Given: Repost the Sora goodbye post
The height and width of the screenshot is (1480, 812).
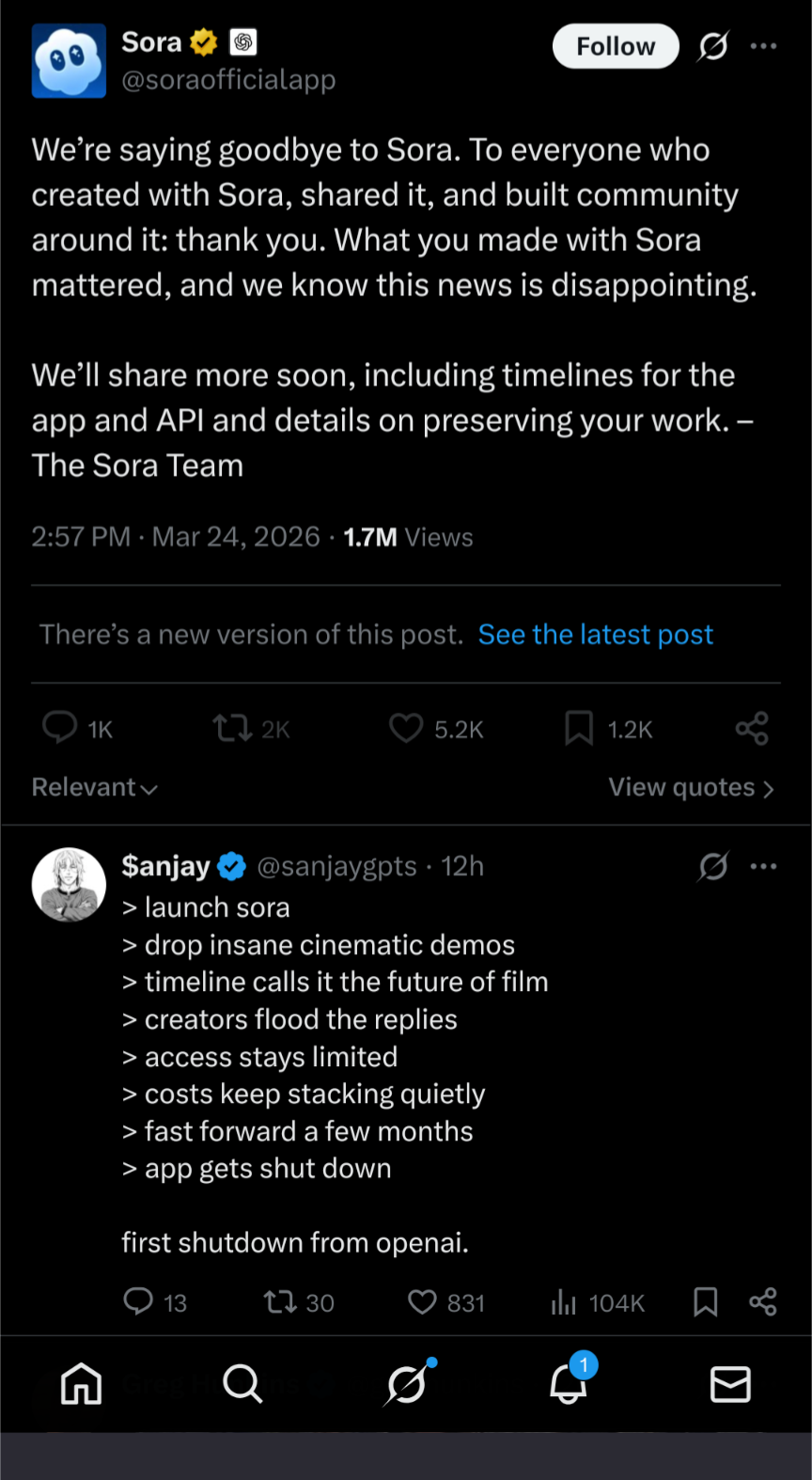Looking at the screenshot, I should click(x=231, y=728).
